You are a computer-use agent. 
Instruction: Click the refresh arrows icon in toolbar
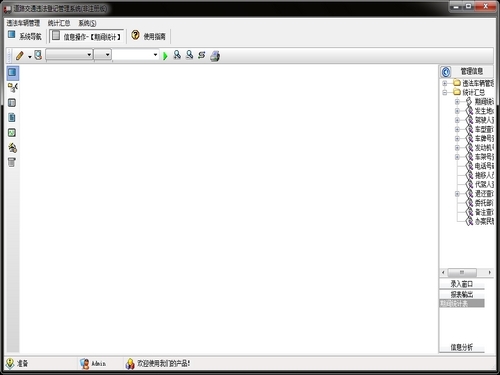[201, 55]
